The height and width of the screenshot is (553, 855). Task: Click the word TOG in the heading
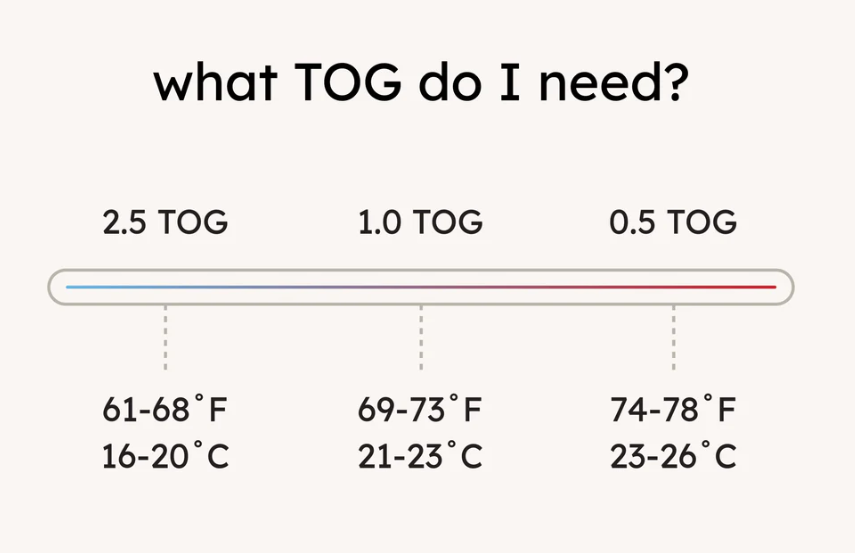[348, 82]
